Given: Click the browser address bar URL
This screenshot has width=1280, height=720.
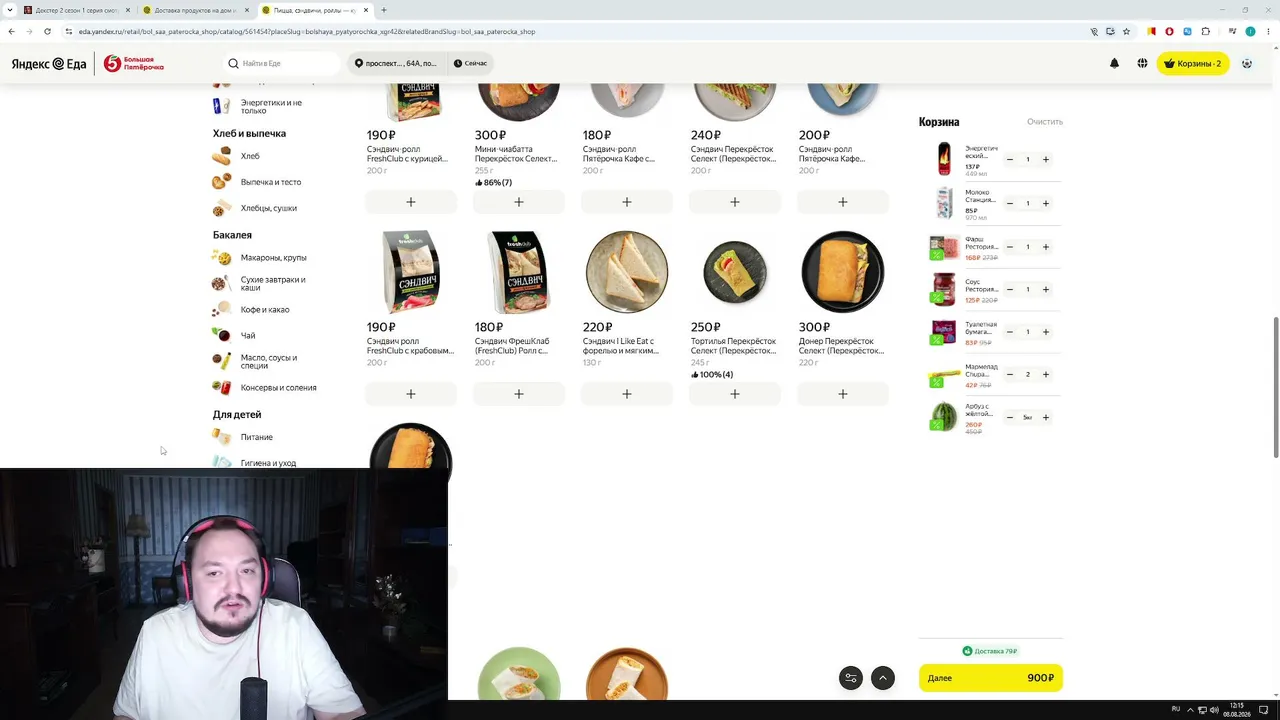Looking at the screenshot, I should [307, 31].
